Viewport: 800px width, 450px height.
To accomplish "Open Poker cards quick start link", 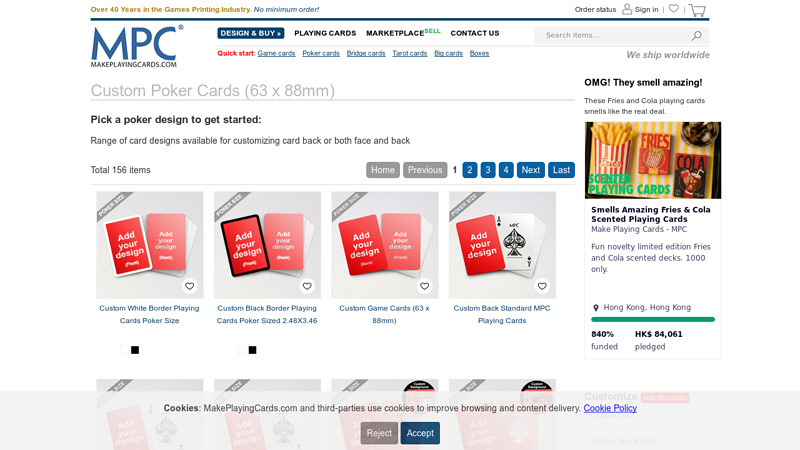I will [321, 53].
